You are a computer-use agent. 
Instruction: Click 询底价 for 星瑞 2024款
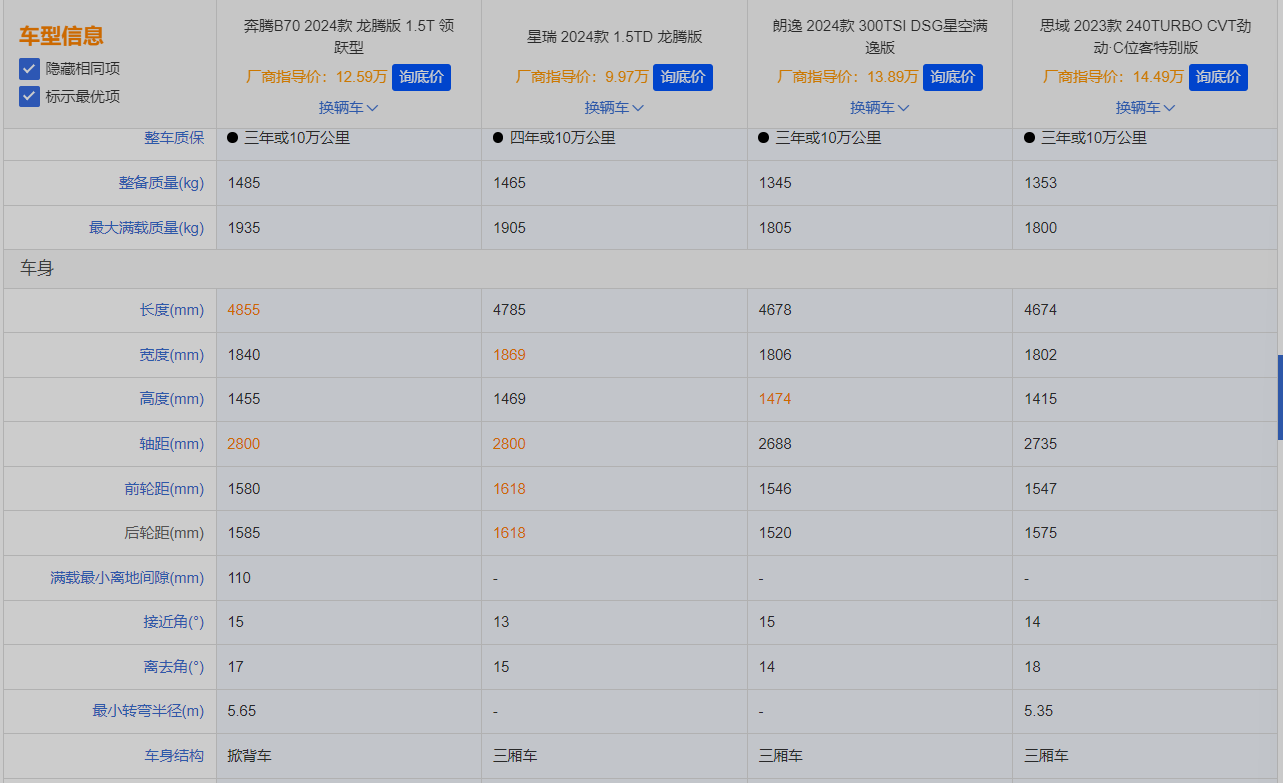pyautogui.click(x=683, y=77)
